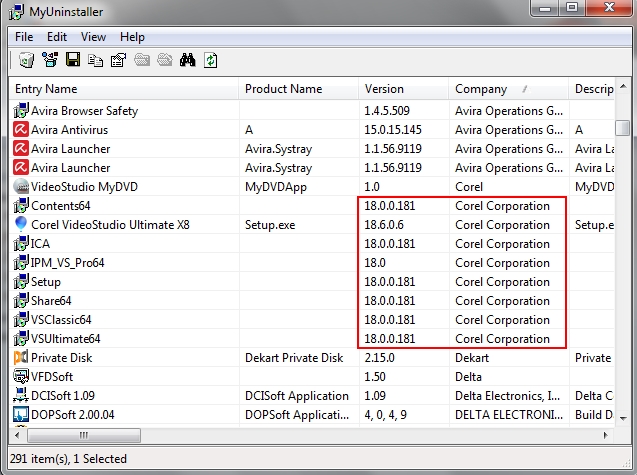Image resolution: width=637 pixels, height=475 pixels.
Task: Open the File menu
Action: pyautogui.click(x=24, y=37)
